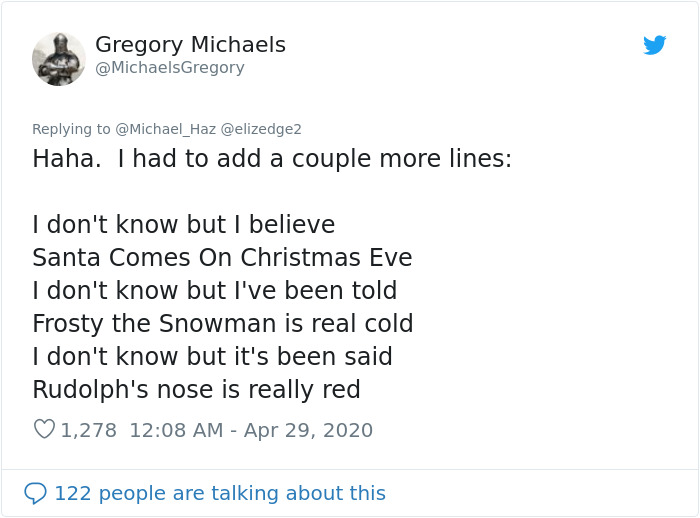Click the 'I don't know but I believe' line

183,224
